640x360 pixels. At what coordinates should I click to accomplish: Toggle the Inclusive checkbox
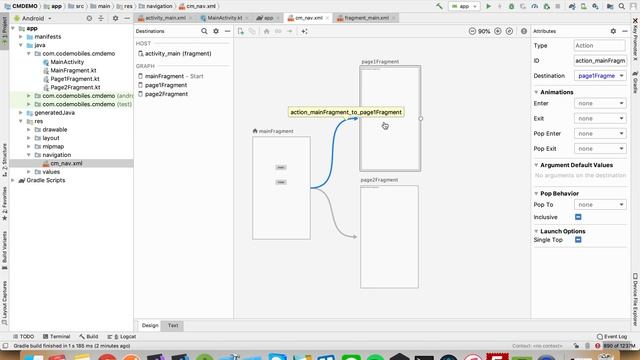[578, 217]
